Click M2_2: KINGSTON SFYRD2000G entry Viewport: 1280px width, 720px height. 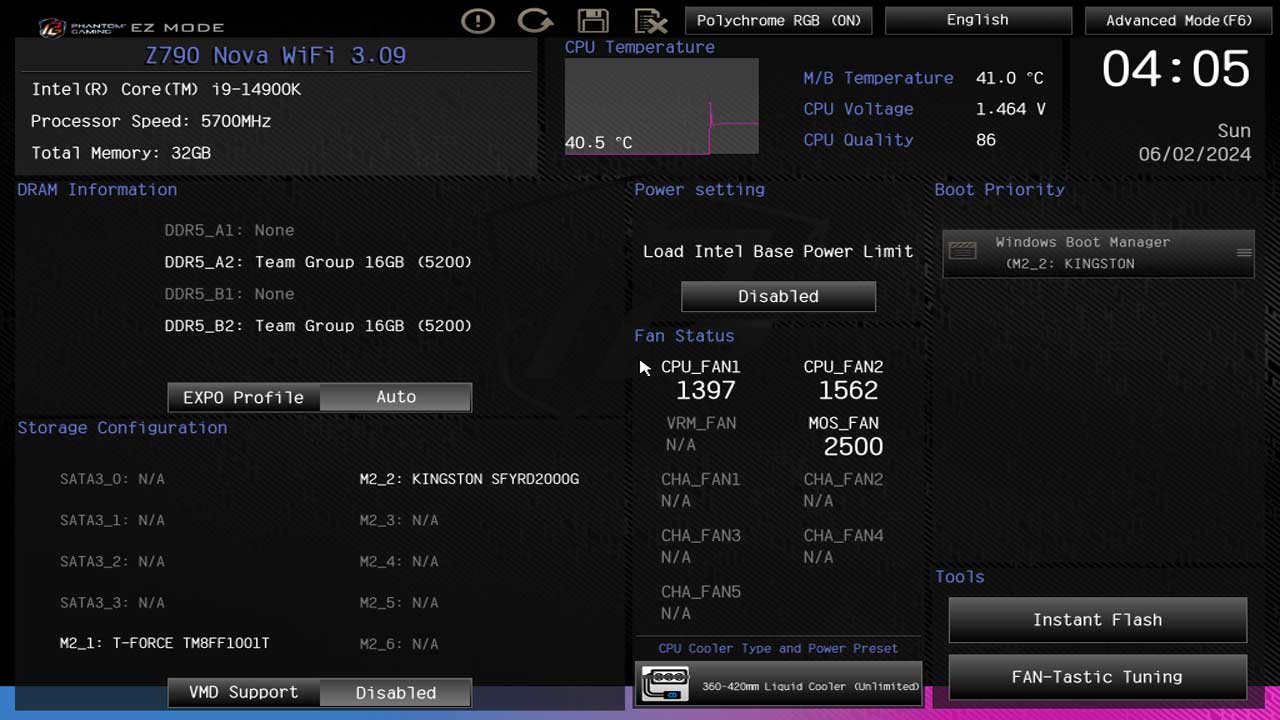469,479
